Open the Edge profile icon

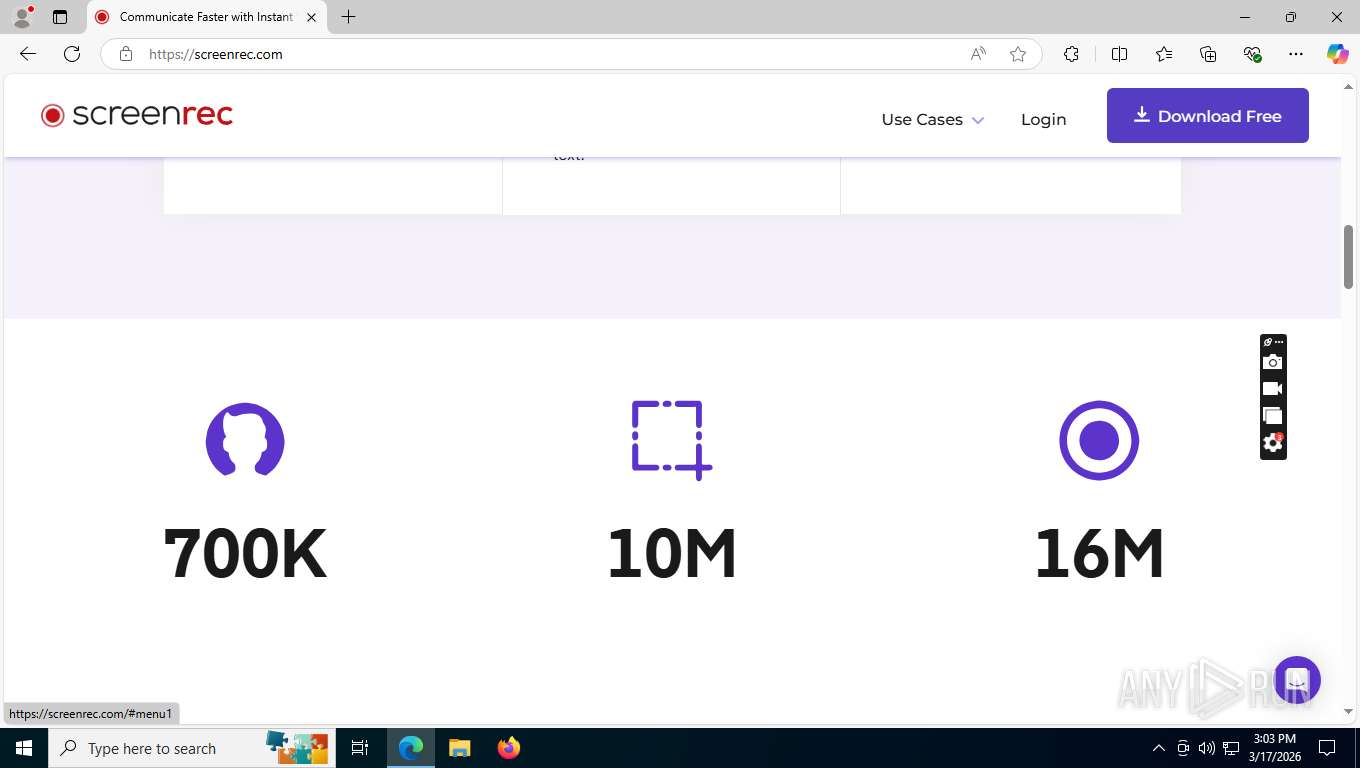tap(22, 17)
